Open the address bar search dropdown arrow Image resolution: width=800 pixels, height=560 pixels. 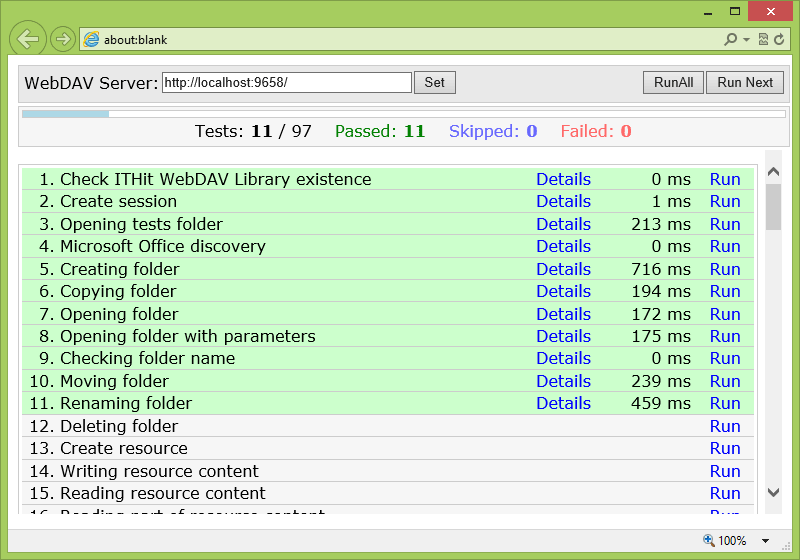coord(746,39)
